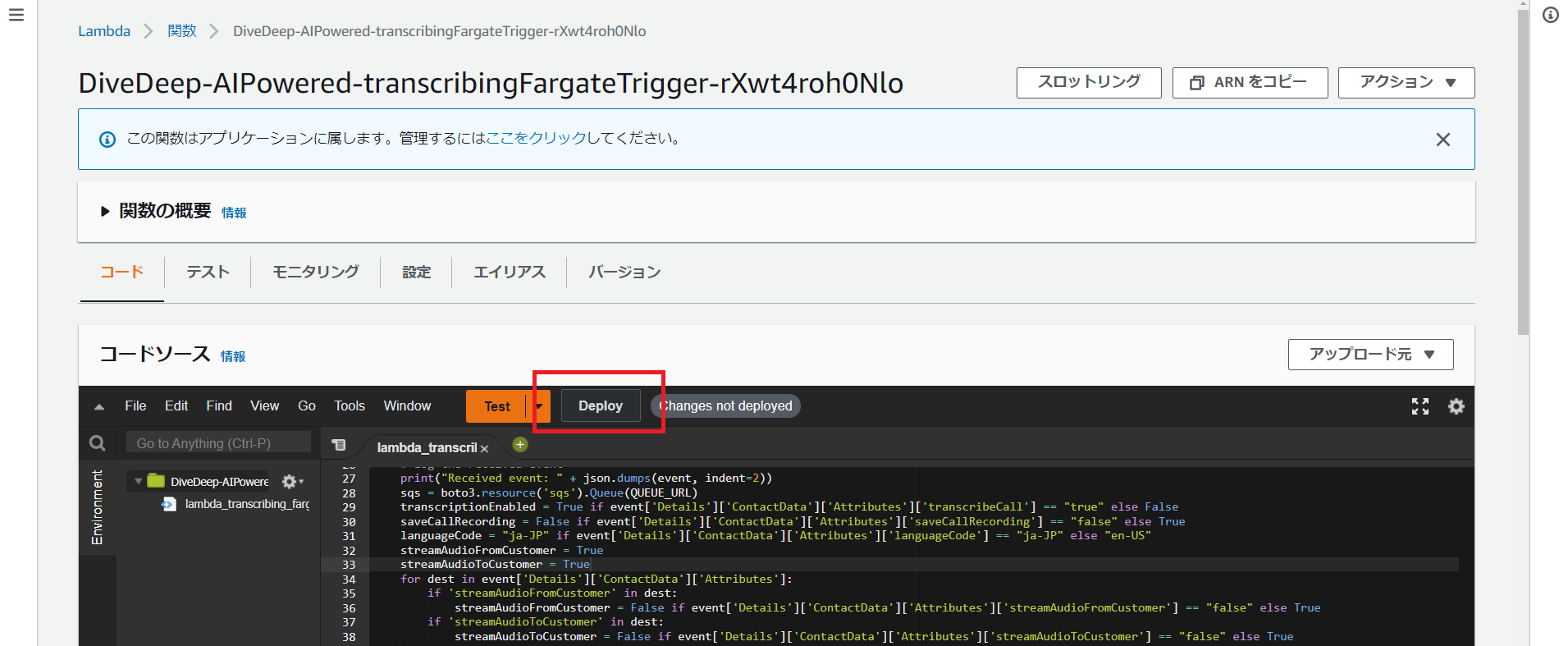Click the Test button
Viewport: 1568px width, 646px height.
(496, 406)
